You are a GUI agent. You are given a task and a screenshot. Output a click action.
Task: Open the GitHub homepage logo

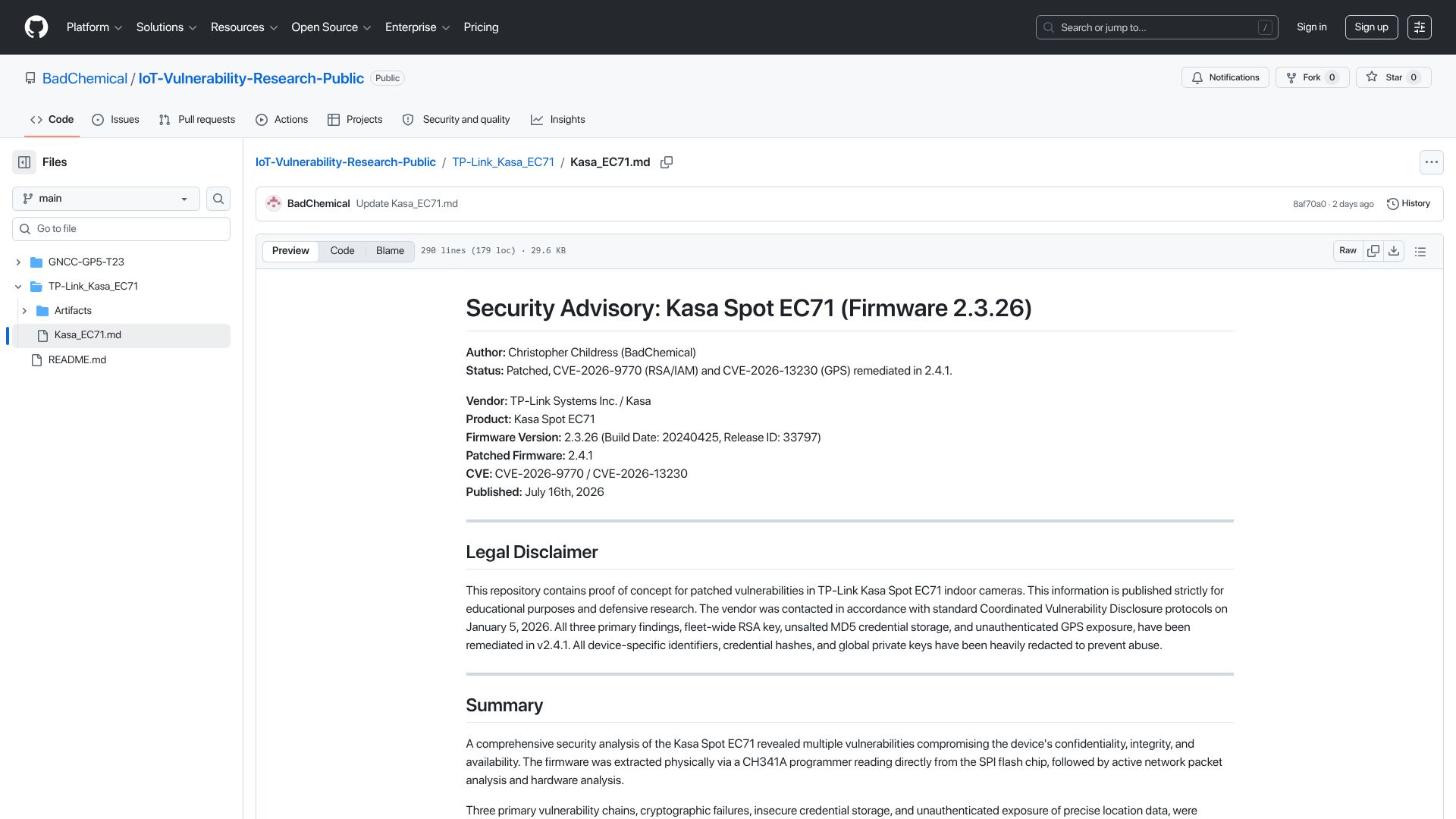[36, 27]
